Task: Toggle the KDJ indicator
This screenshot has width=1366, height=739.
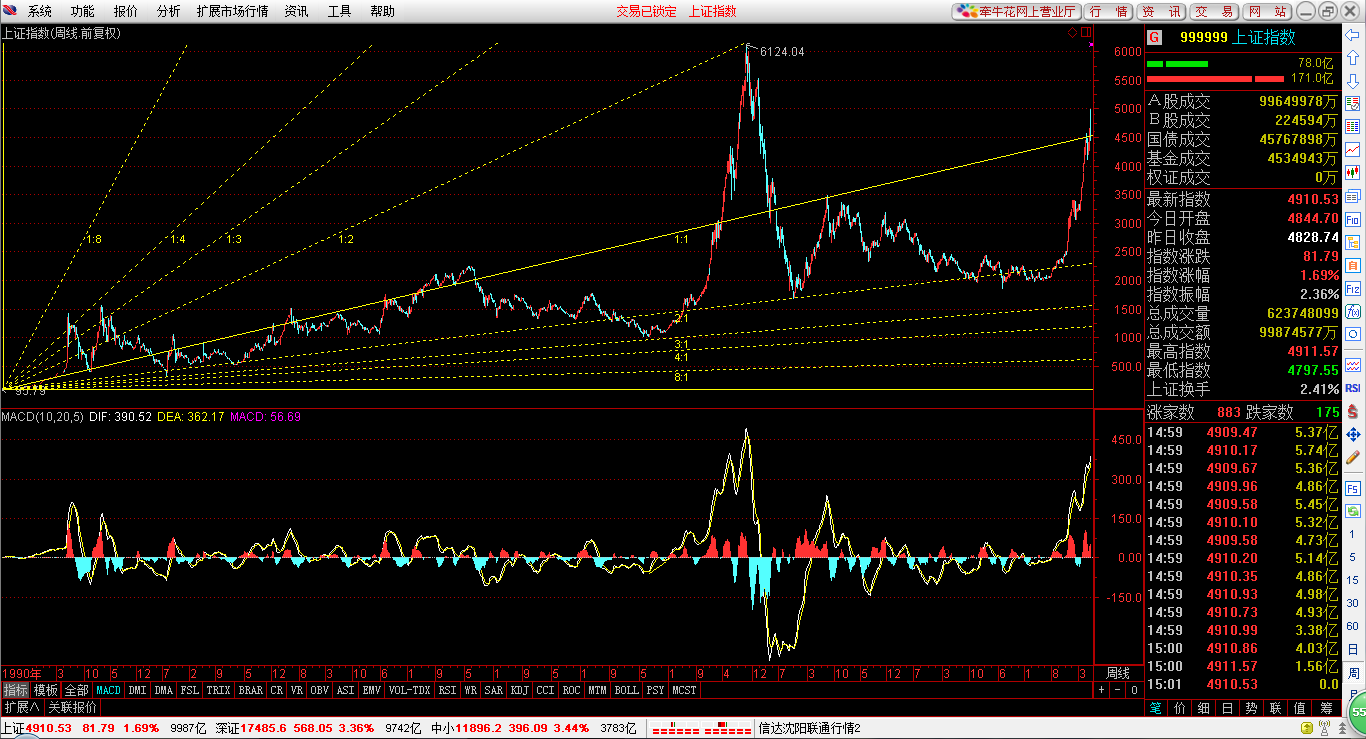Action: pos(519,690)
